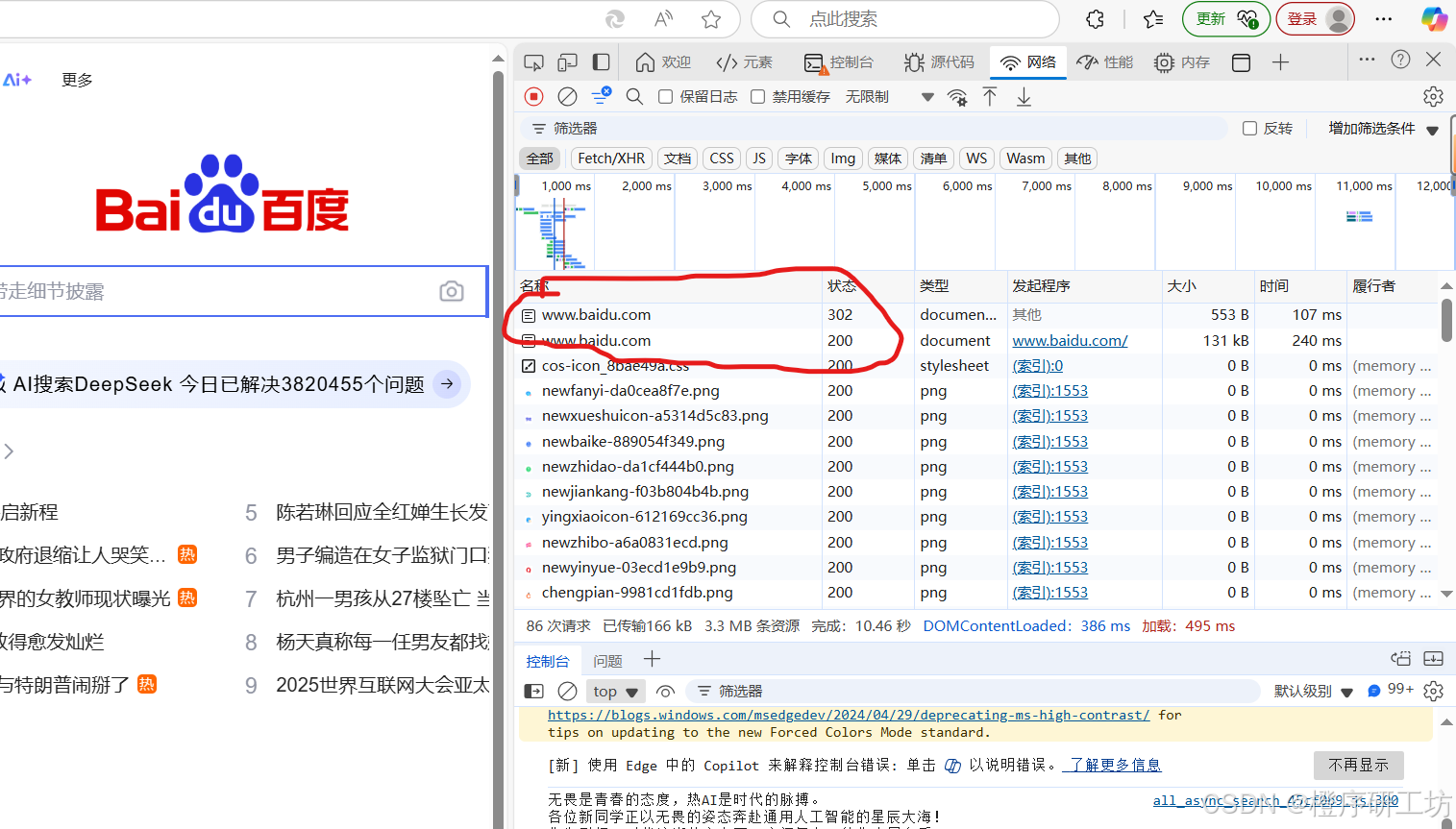1456x829 pixels.
Task: Select request newfanyi-da0cea8f7e.png row
Action: tap(977, 391)
